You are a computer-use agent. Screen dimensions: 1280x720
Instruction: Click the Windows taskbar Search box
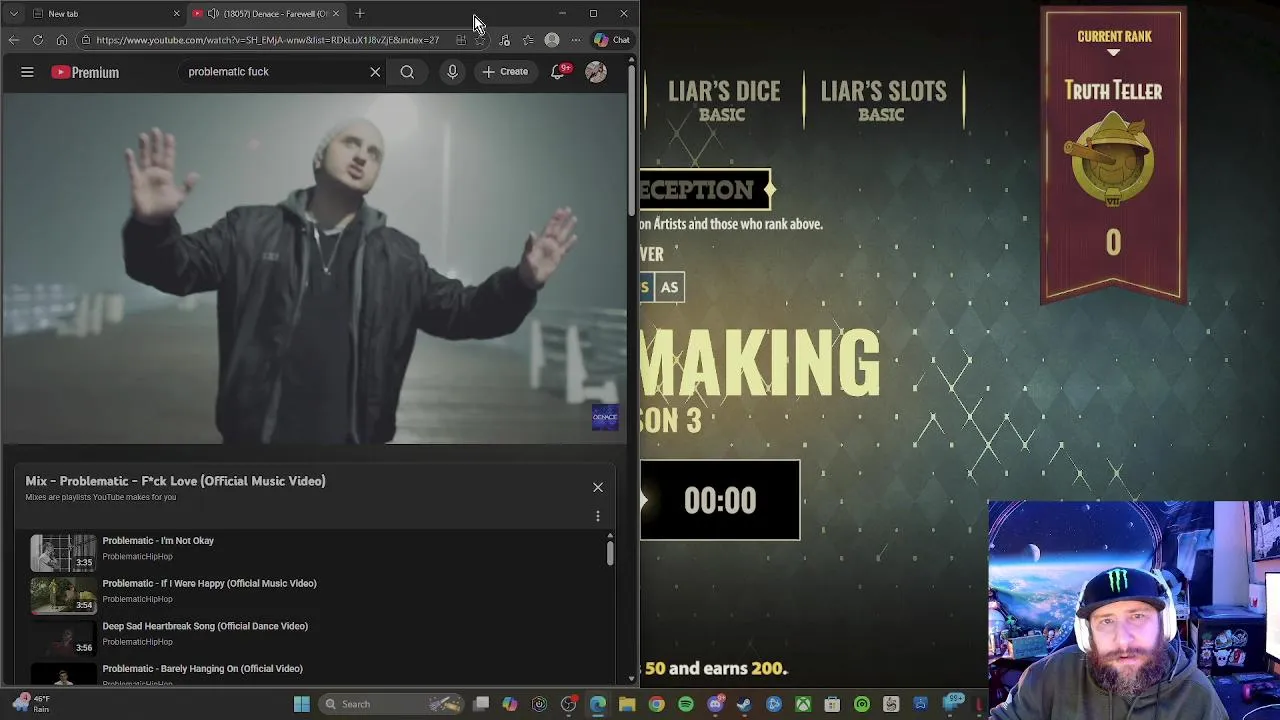click(391, 704)
